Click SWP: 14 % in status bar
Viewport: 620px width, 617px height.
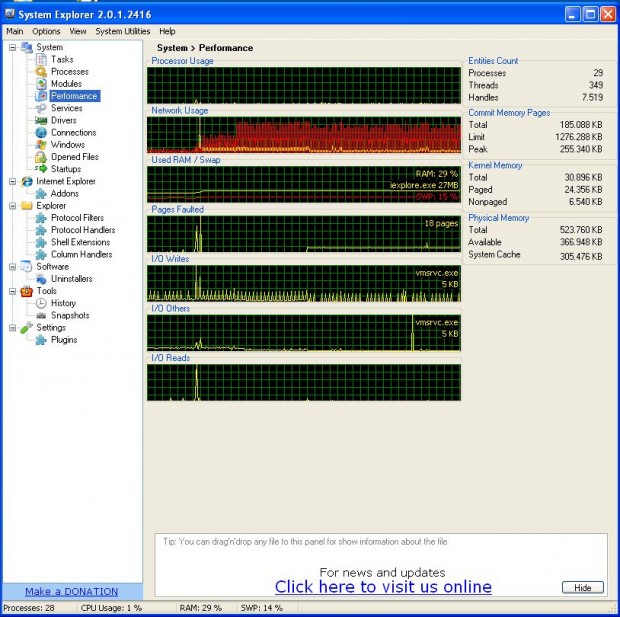(x=261, y=608)
